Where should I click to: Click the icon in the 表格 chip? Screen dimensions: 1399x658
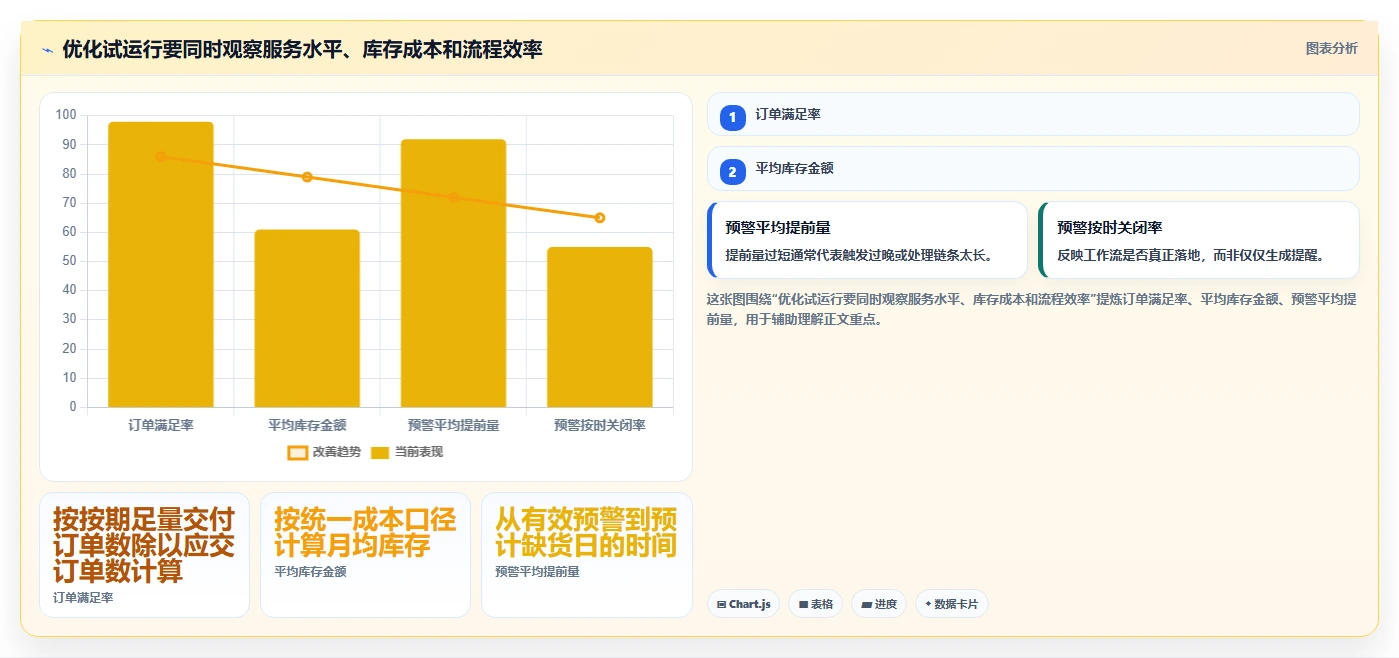803,605
